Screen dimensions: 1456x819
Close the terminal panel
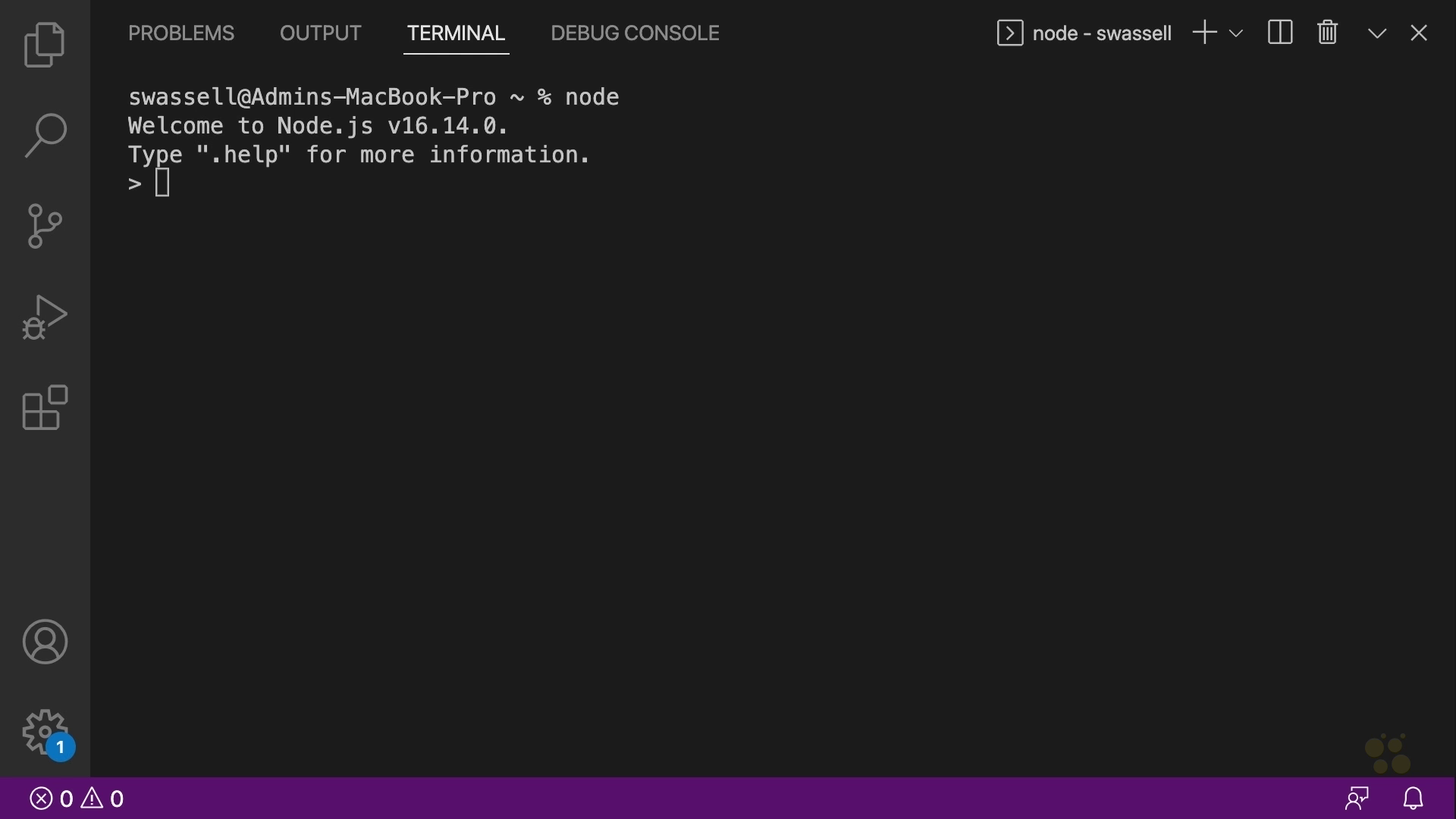tap(1419, 33)
